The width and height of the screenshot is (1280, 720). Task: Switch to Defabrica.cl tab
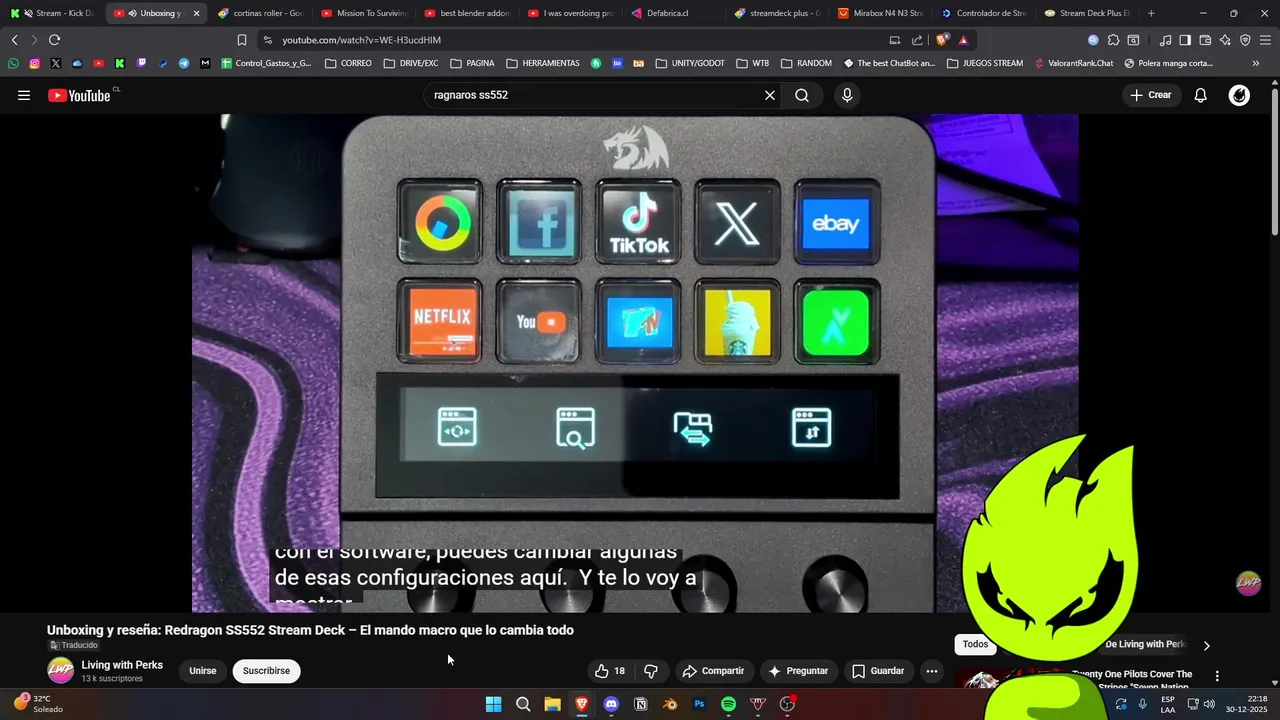click(x=672, y=13)
